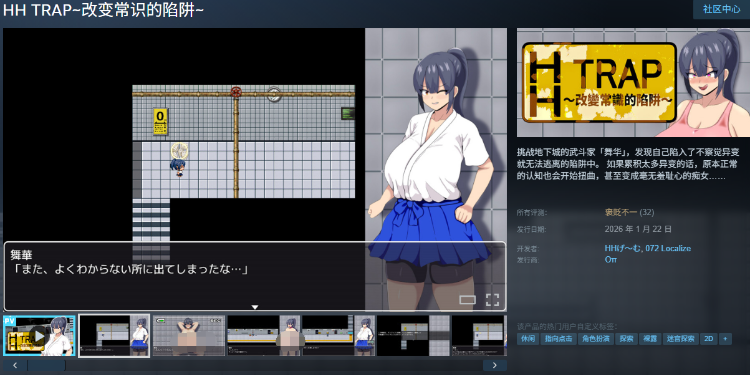
Task: Open the 休闲 tag
Action: (x=528, y=339)
